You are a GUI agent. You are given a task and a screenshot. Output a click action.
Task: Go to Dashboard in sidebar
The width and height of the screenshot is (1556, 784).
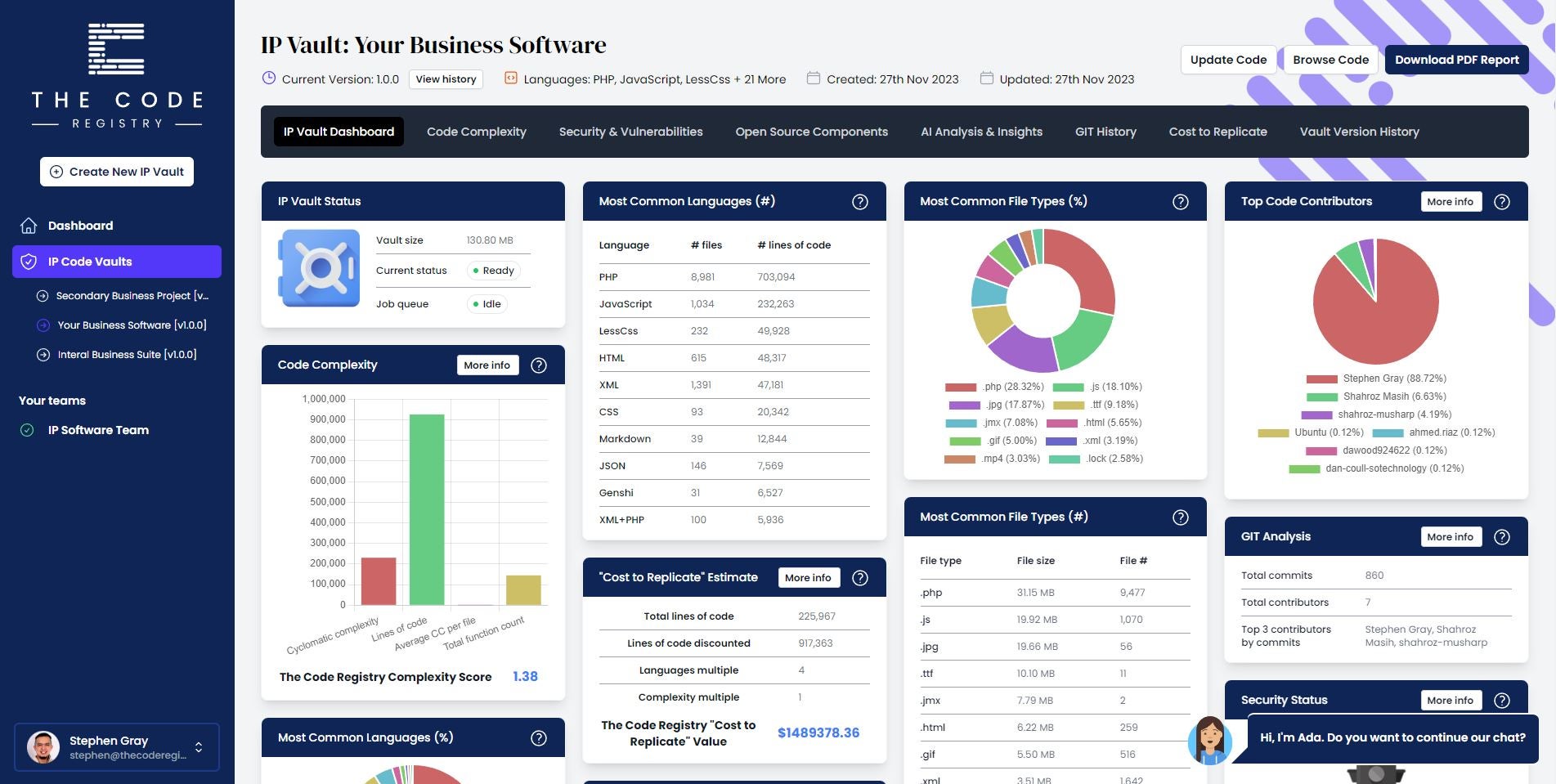[80, 226]
